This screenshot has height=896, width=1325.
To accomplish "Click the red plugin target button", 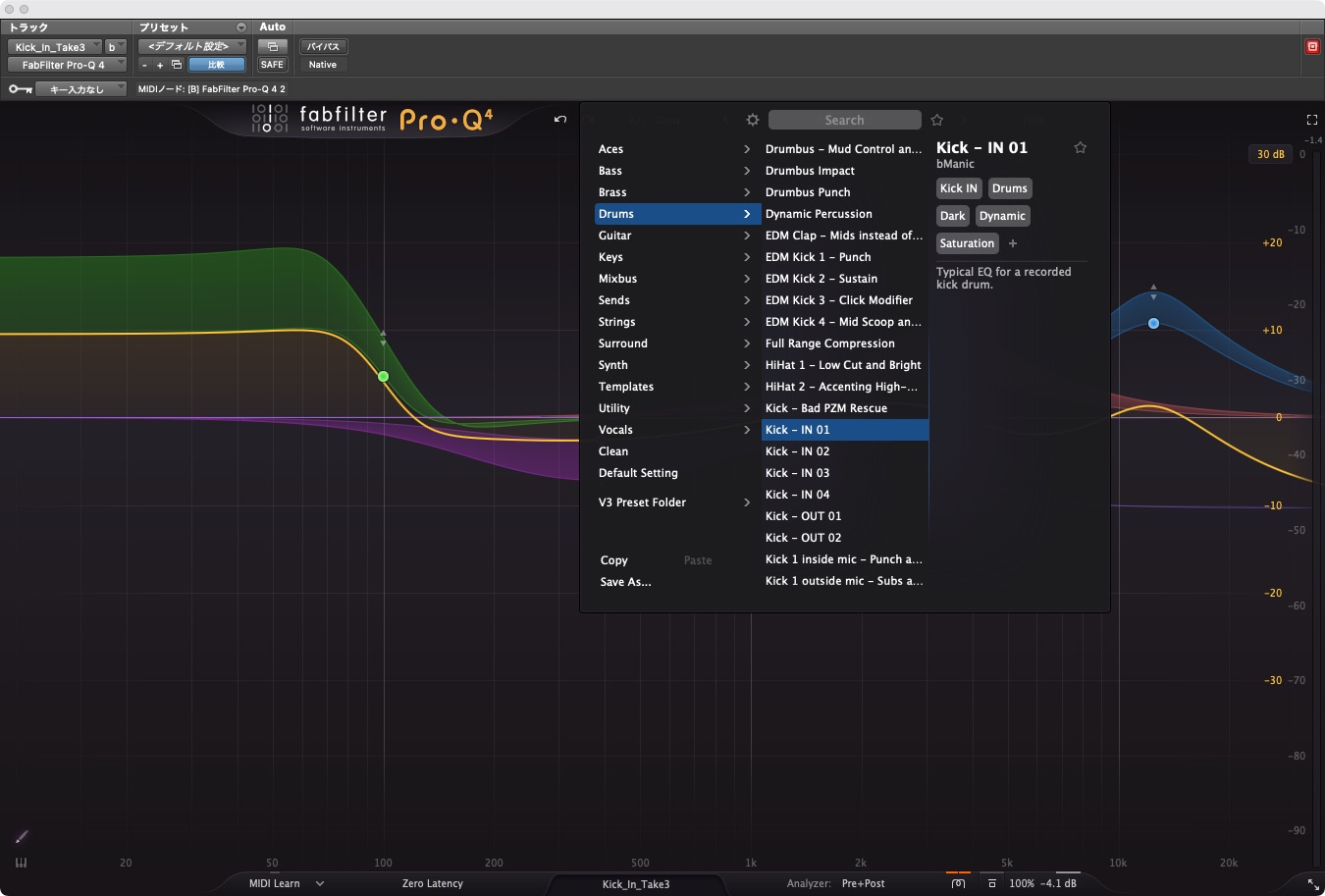I will (x=1312, y=46).
